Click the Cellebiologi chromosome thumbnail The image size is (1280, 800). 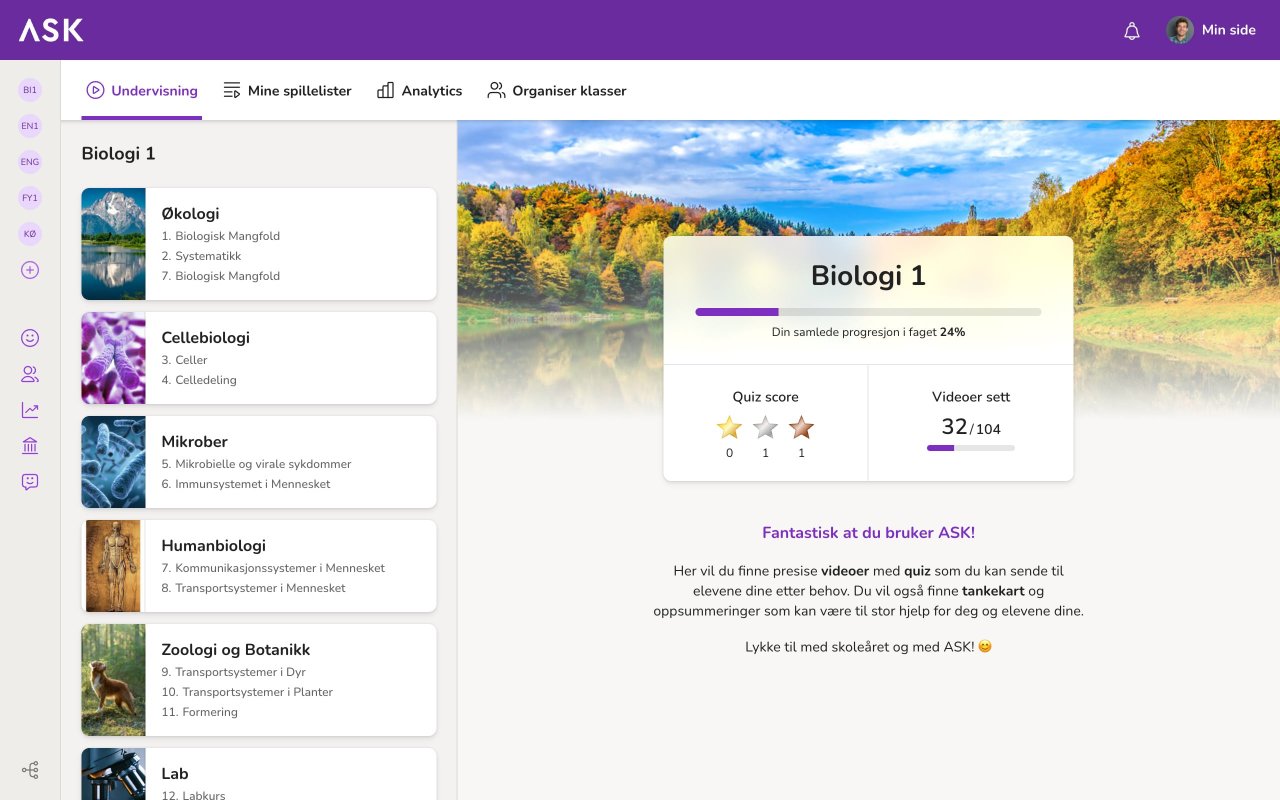point(113,358)
